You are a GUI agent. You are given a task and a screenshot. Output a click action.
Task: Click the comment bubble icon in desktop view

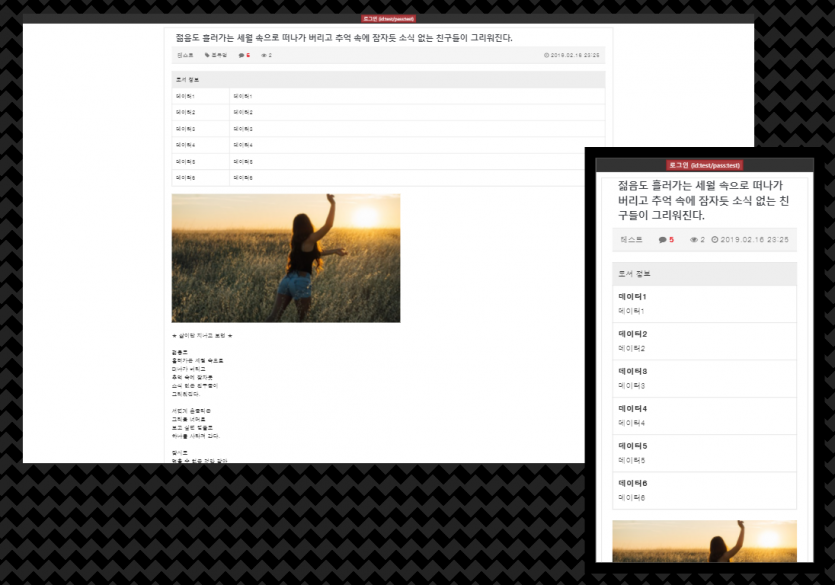pos(241,55)
